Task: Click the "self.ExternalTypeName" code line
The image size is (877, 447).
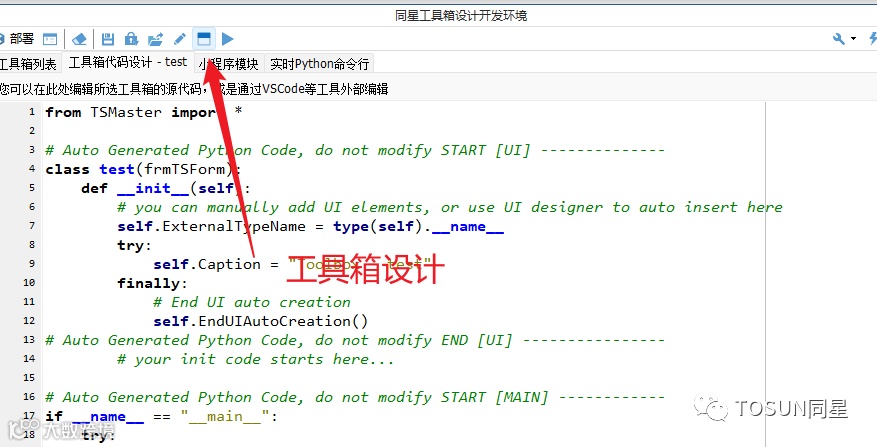Action: 310,227
